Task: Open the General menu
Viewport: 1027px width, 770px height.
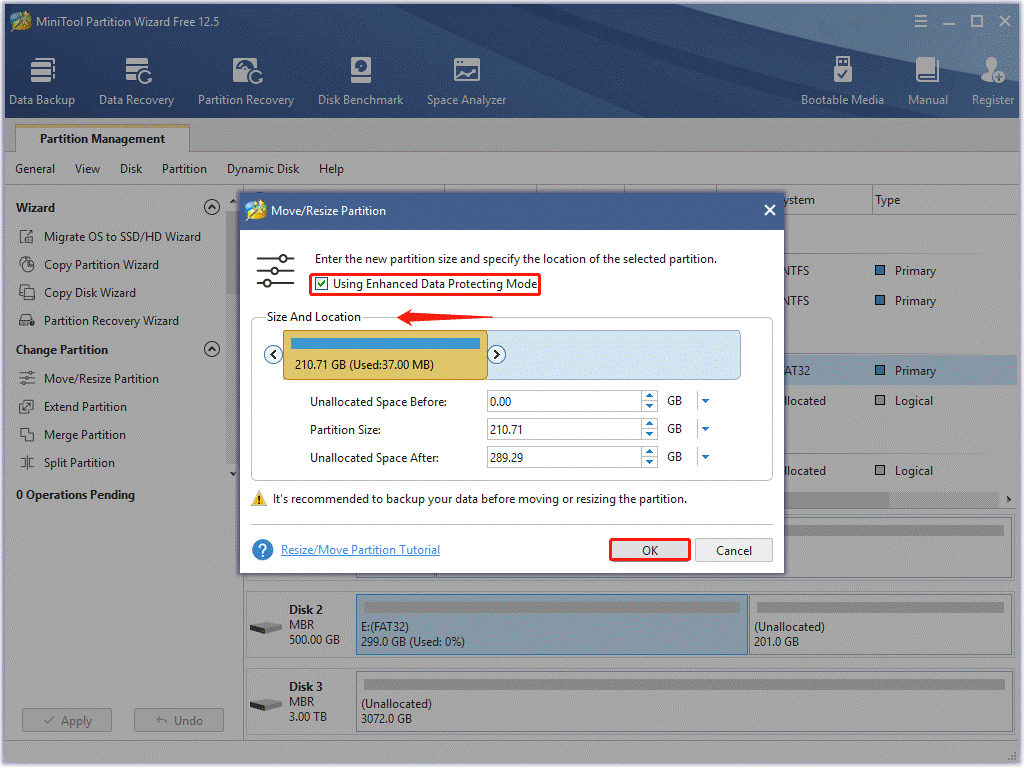Action: click(x=35, y=170)
